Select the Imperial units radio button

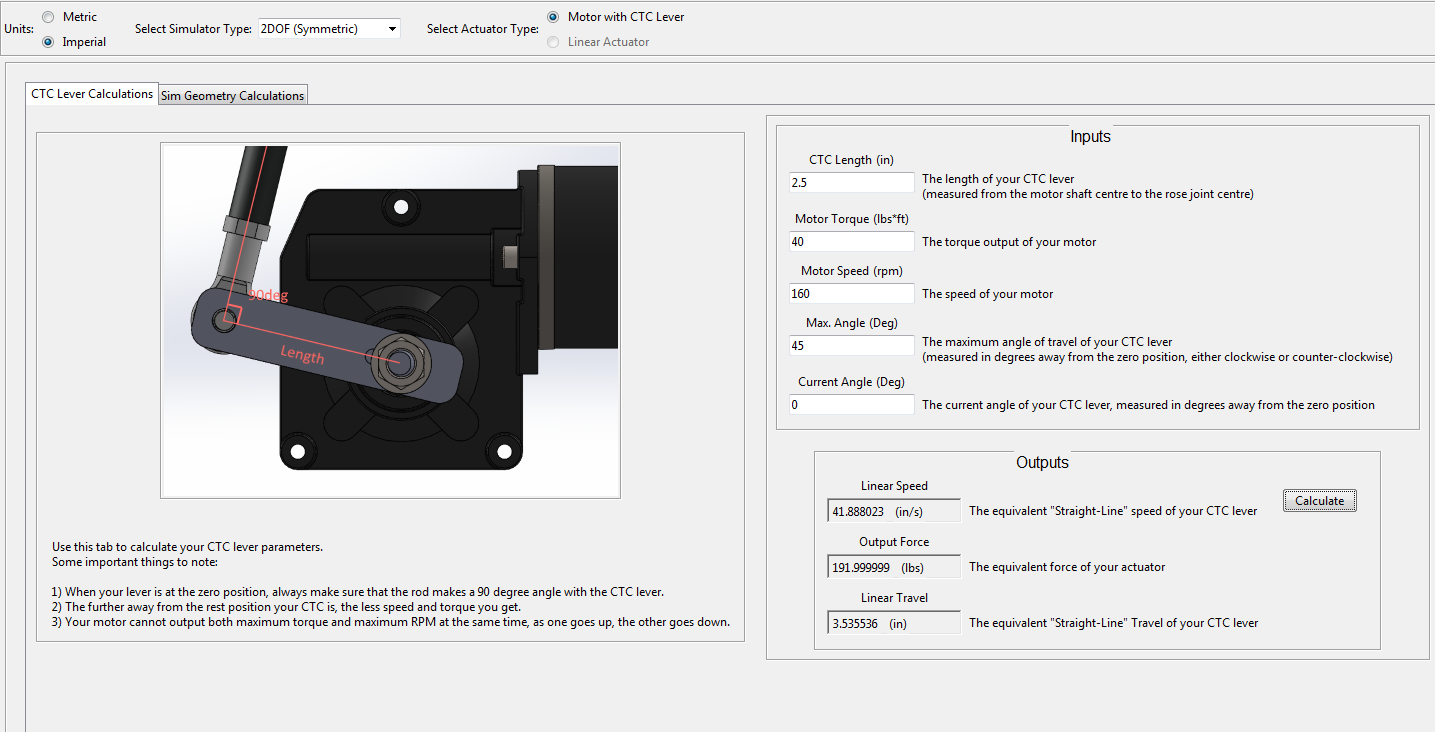click(x=48, y=42)
